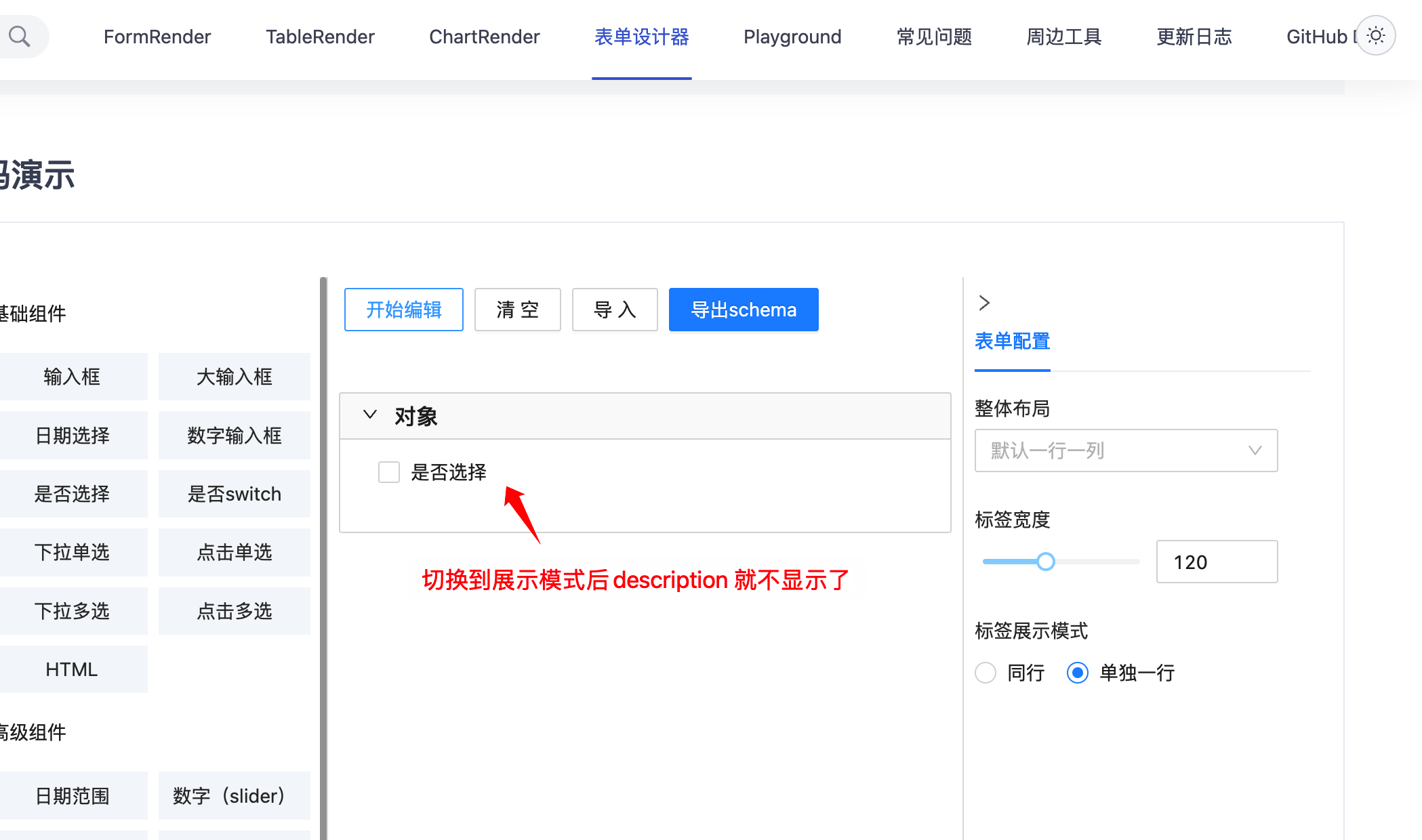The width and height of the screenshot is (1422, 840).
Task: Check the 是否选择 checkbox in canvas
Action: tap(389, 472)
